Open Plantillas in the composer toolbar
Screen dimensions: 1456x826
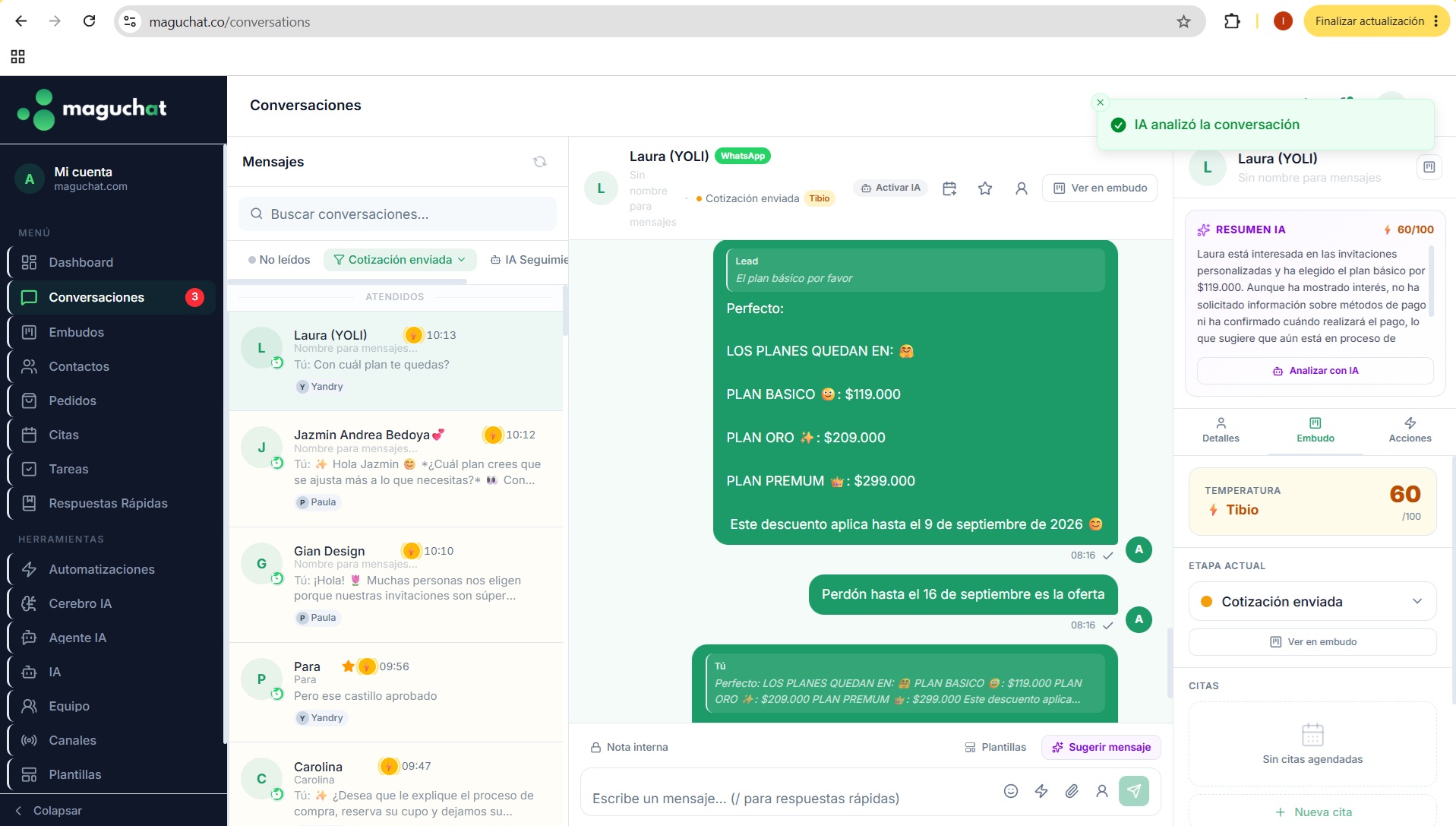coord(995,747)
